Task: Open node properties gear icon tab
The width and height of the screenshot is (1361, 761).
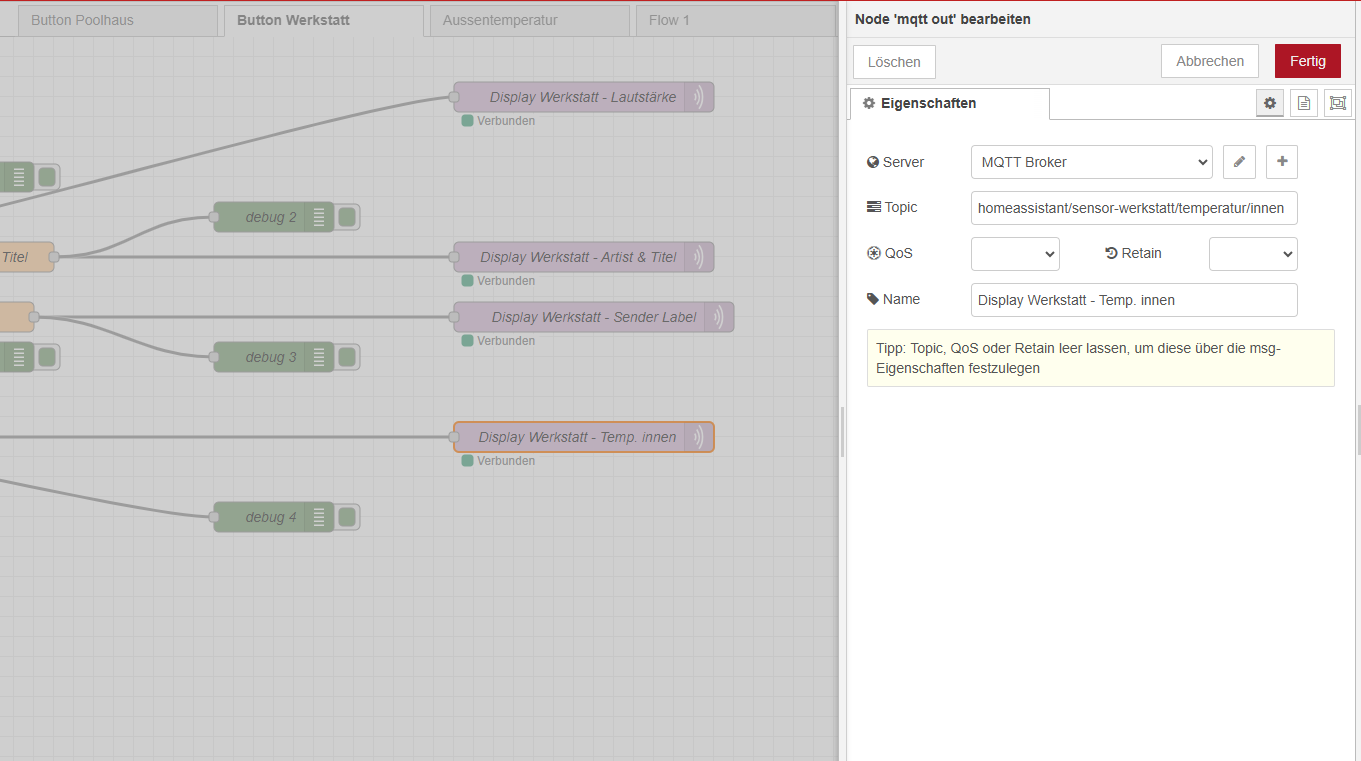Action: (x=1270, y=103)
